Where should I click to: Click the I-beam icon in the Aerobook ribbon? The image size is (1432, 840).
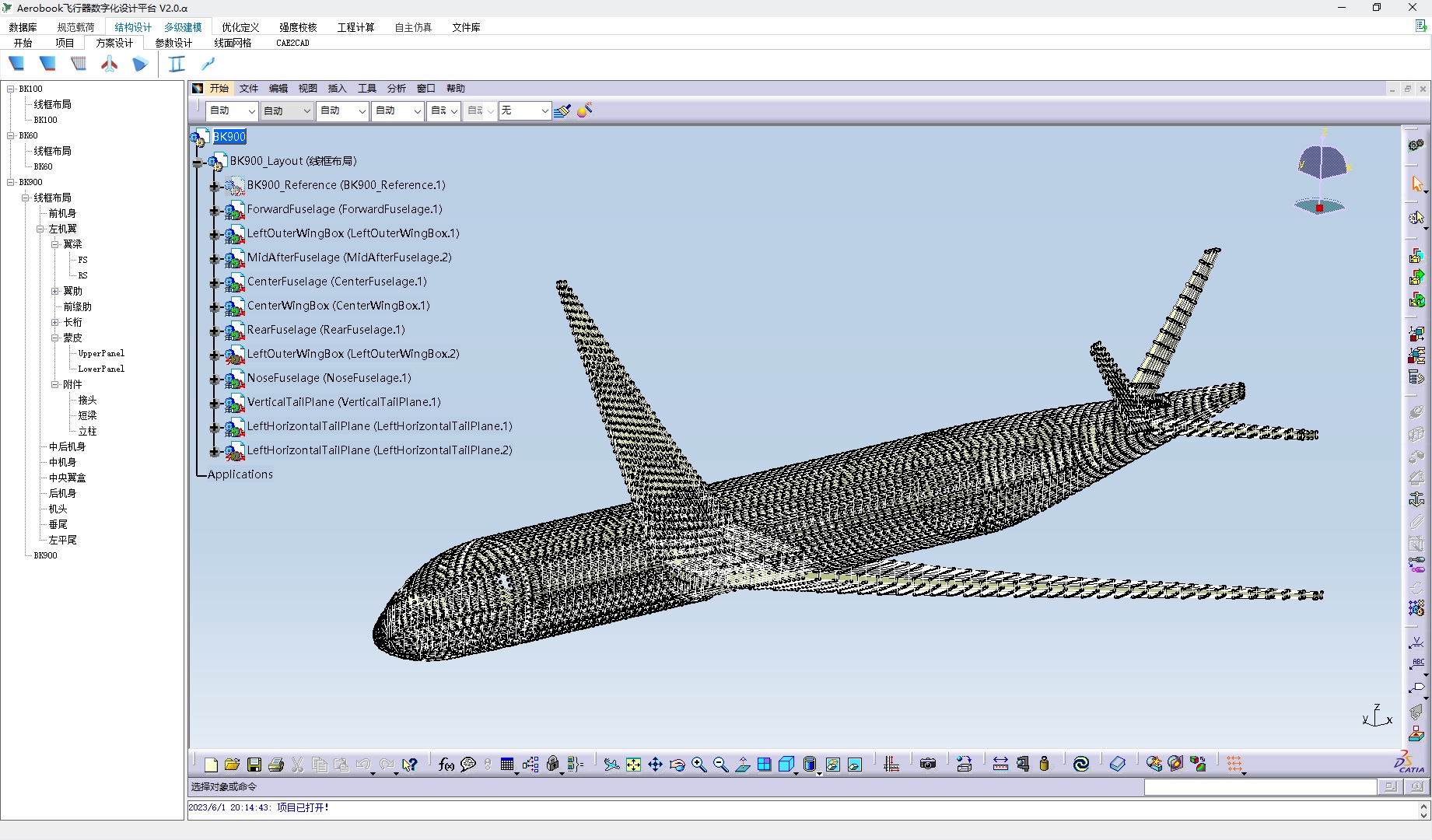click(177, 64)
